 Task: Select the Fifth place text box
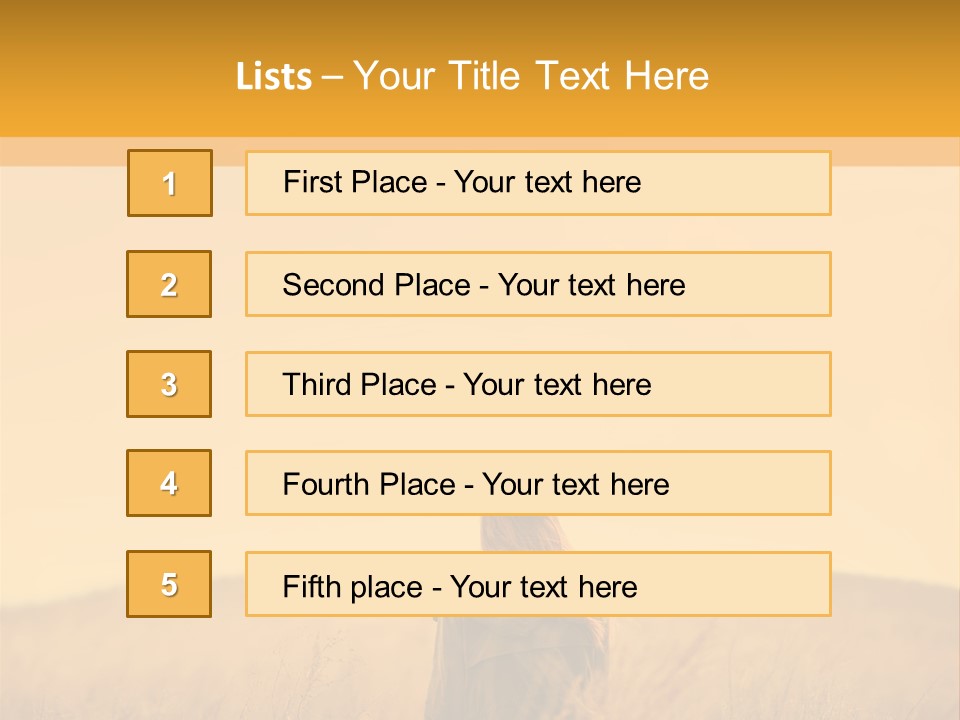click(x=538, y=584)
